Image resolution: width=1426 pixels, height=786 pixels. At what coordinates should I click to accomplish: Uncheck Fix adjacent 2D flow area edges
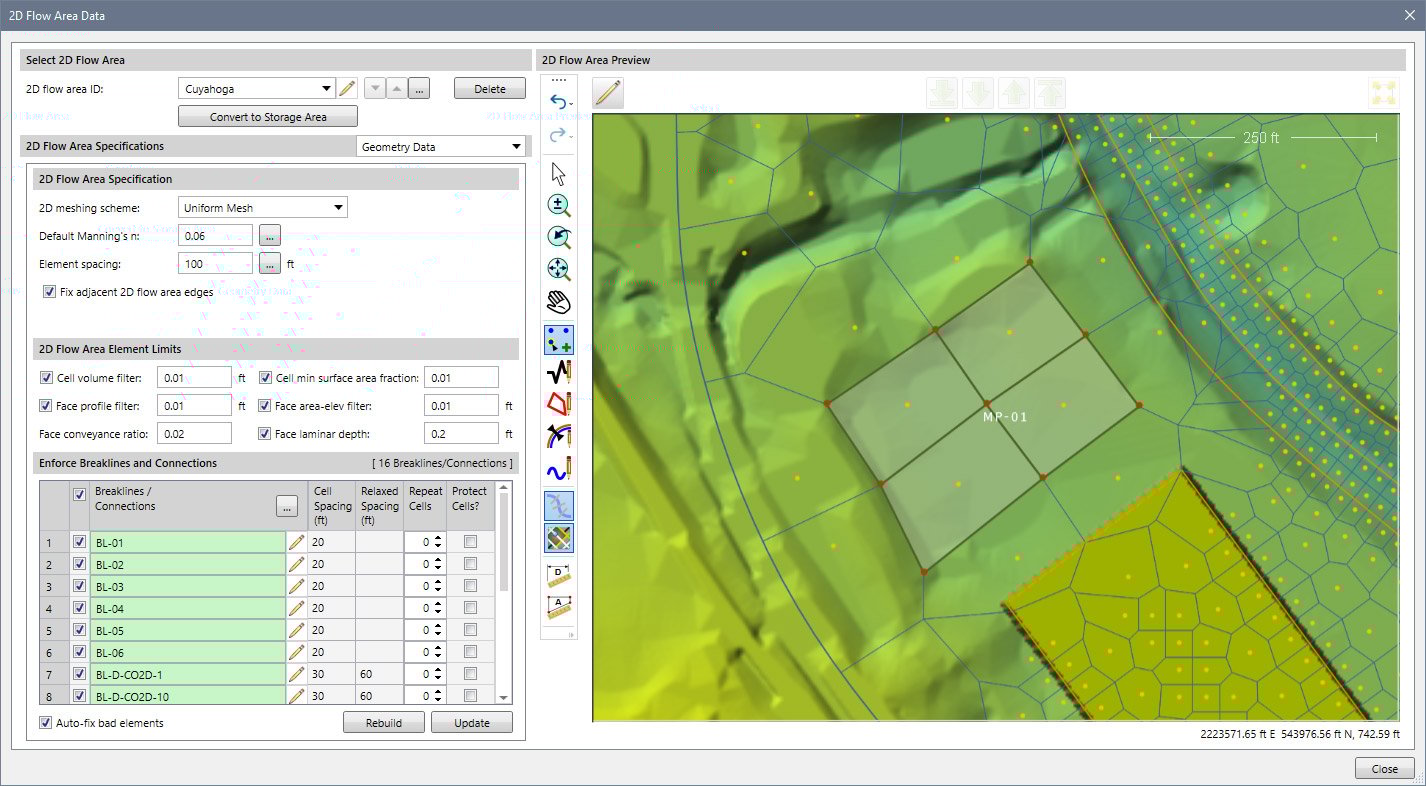tap(49, 292)
